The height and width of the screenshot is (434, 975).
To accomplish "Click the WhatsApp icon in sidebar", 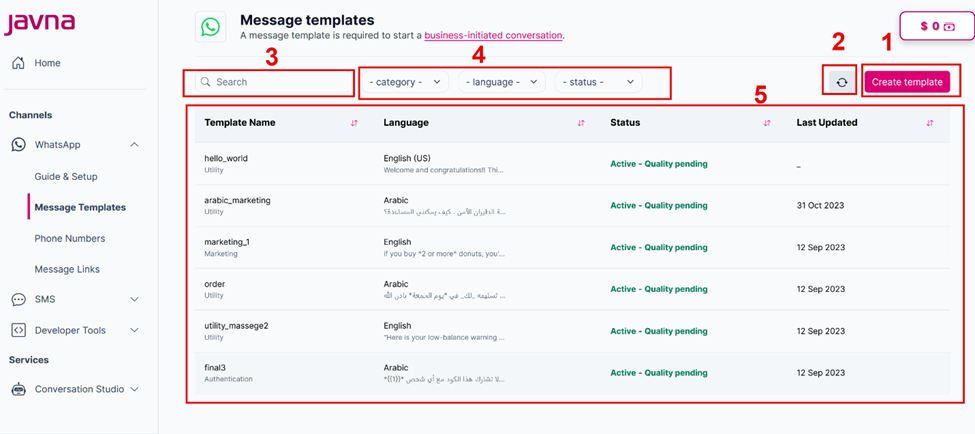I will [x=19, y=145].
